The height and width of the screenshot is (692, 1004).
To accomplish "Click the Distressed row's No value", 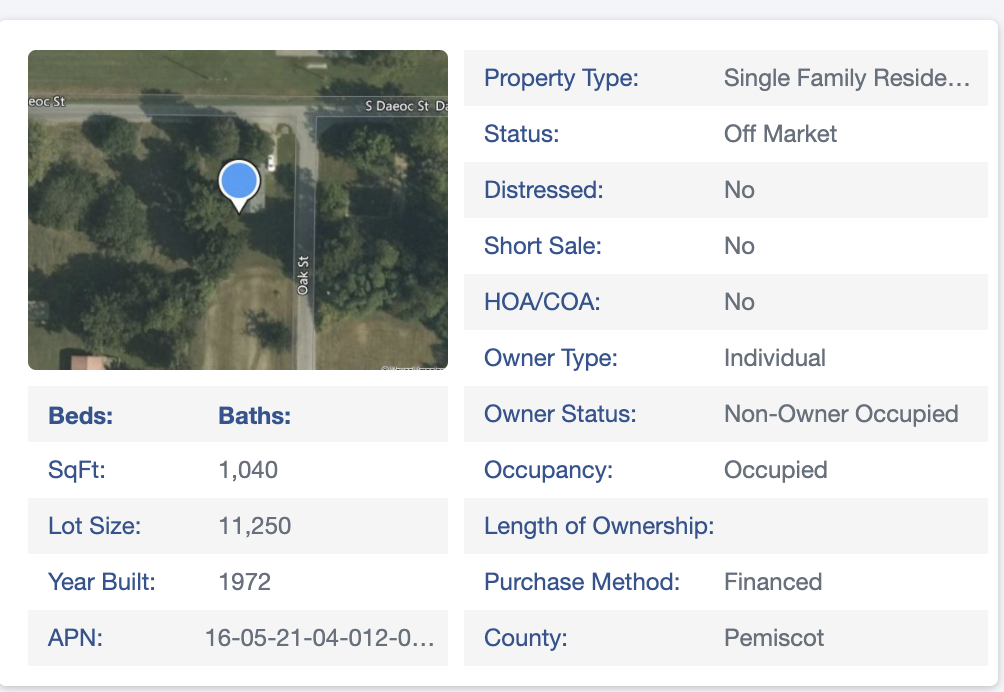I will pos(739,190).
